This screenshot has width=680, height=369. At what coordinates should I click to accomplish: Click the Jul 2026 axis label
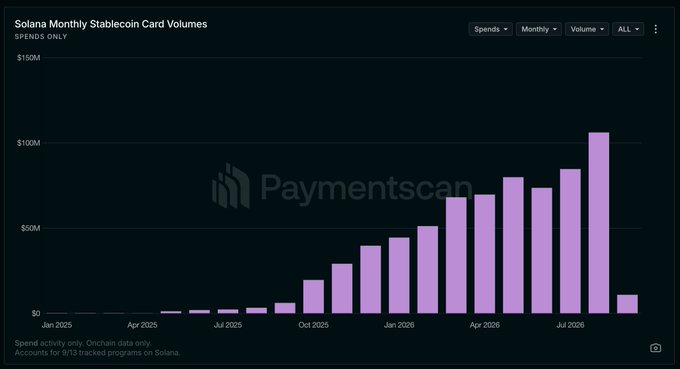[570, 325]
